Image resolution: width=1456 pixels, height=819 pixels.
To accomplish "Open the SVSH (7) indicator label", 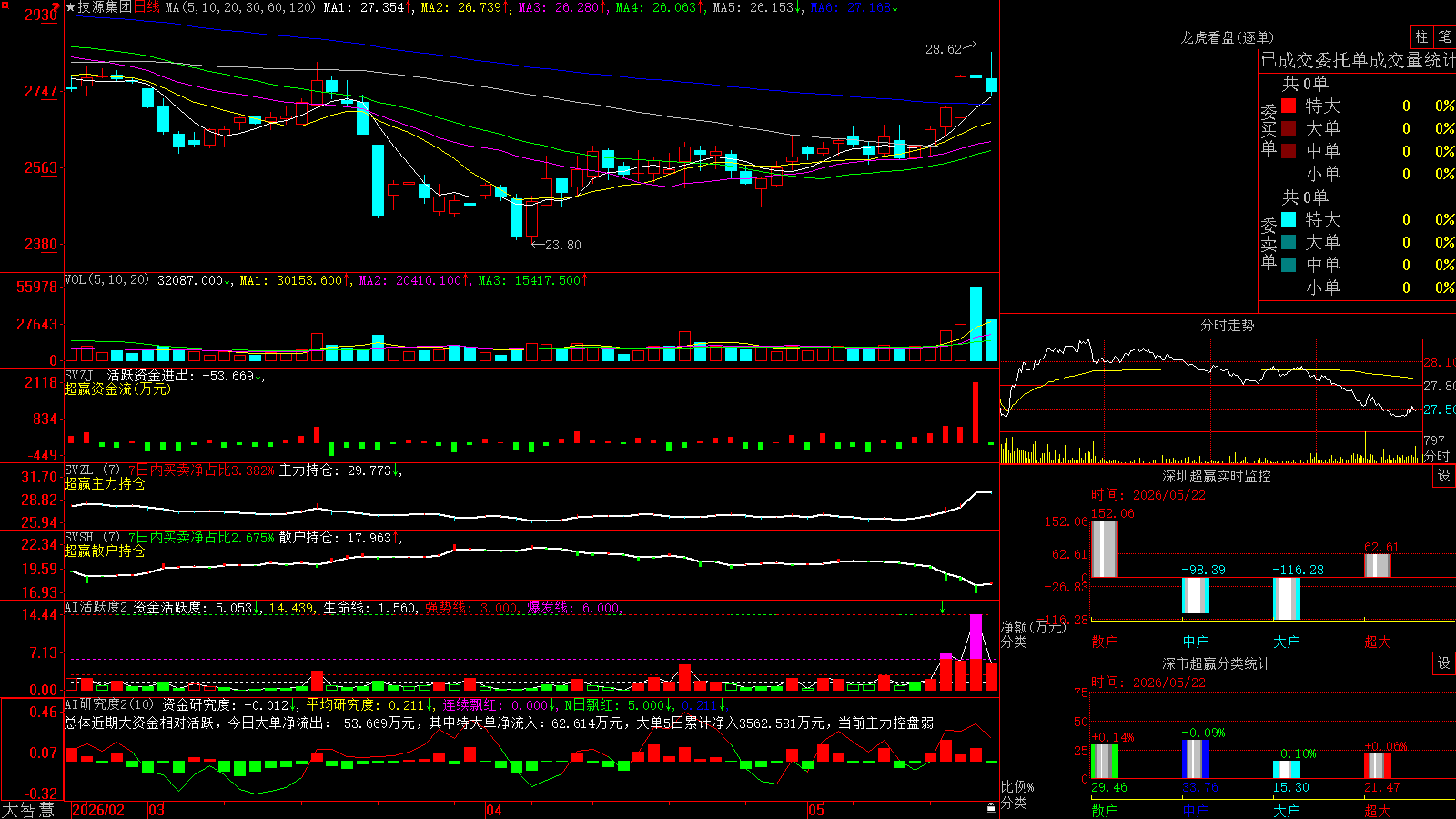I will tap(92, 538).
